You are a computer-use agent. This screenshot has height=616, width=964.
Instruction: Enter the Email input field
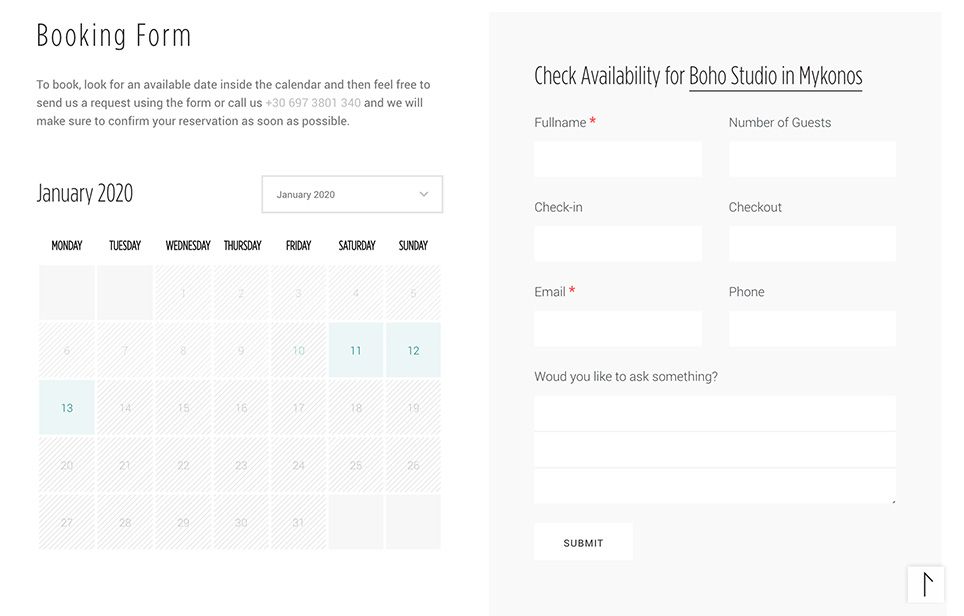pyautogui.click(x=617, y=329)
